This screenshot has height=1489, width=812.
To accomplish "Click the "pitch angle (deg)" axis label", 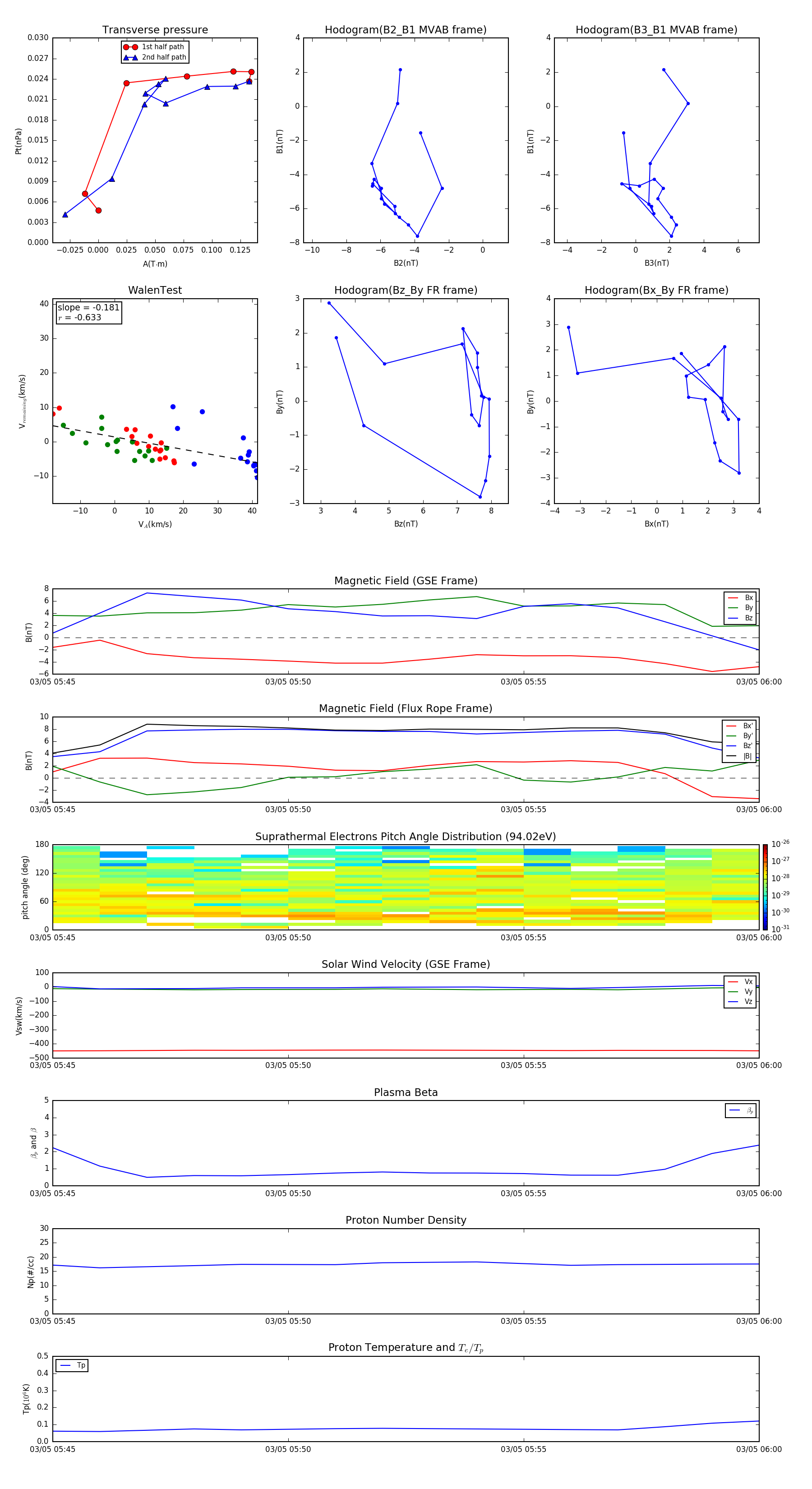I will (x=25, y=887).
